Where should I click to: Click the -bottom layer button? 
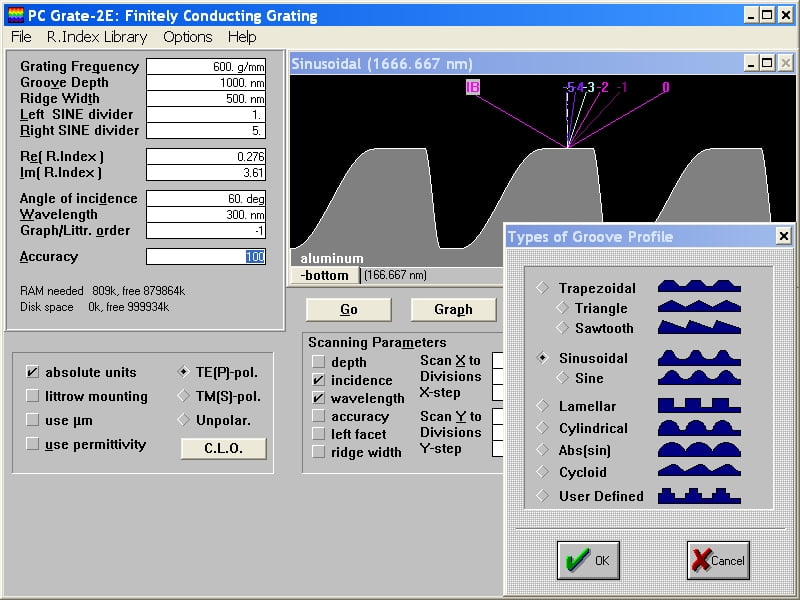tap(324, 276)
